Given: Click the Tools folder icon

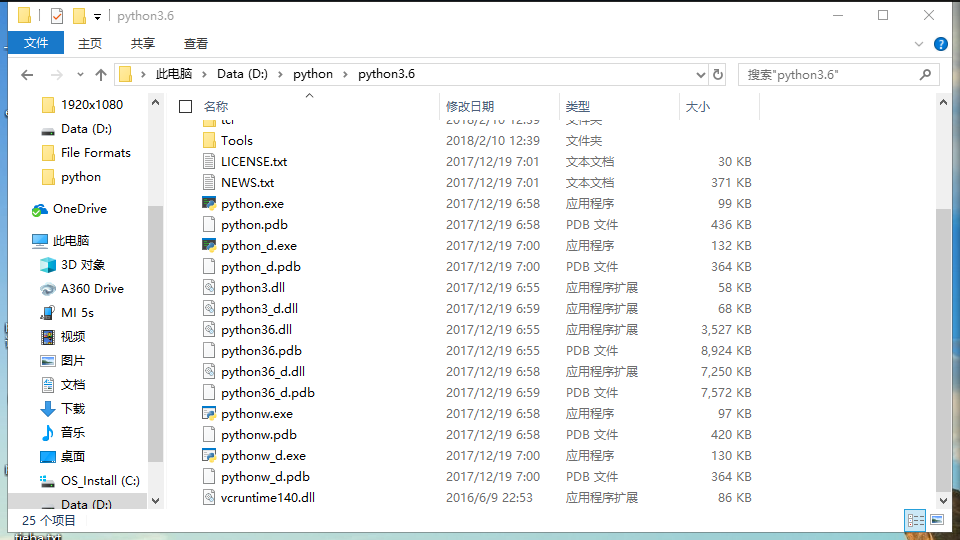Looking at the screenshot, I should point(209,141).
